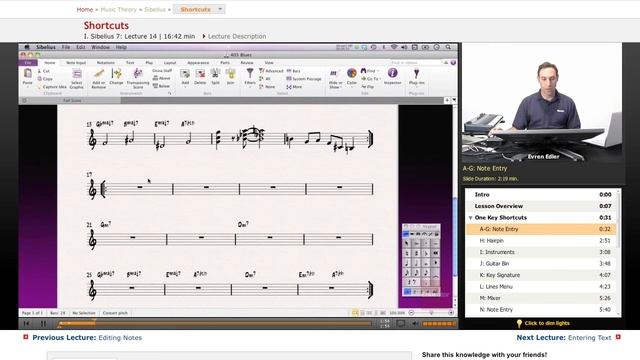Switch to Note Input ribbon tab
This screenshot has height=360, width=640.
tap(76, 63)
